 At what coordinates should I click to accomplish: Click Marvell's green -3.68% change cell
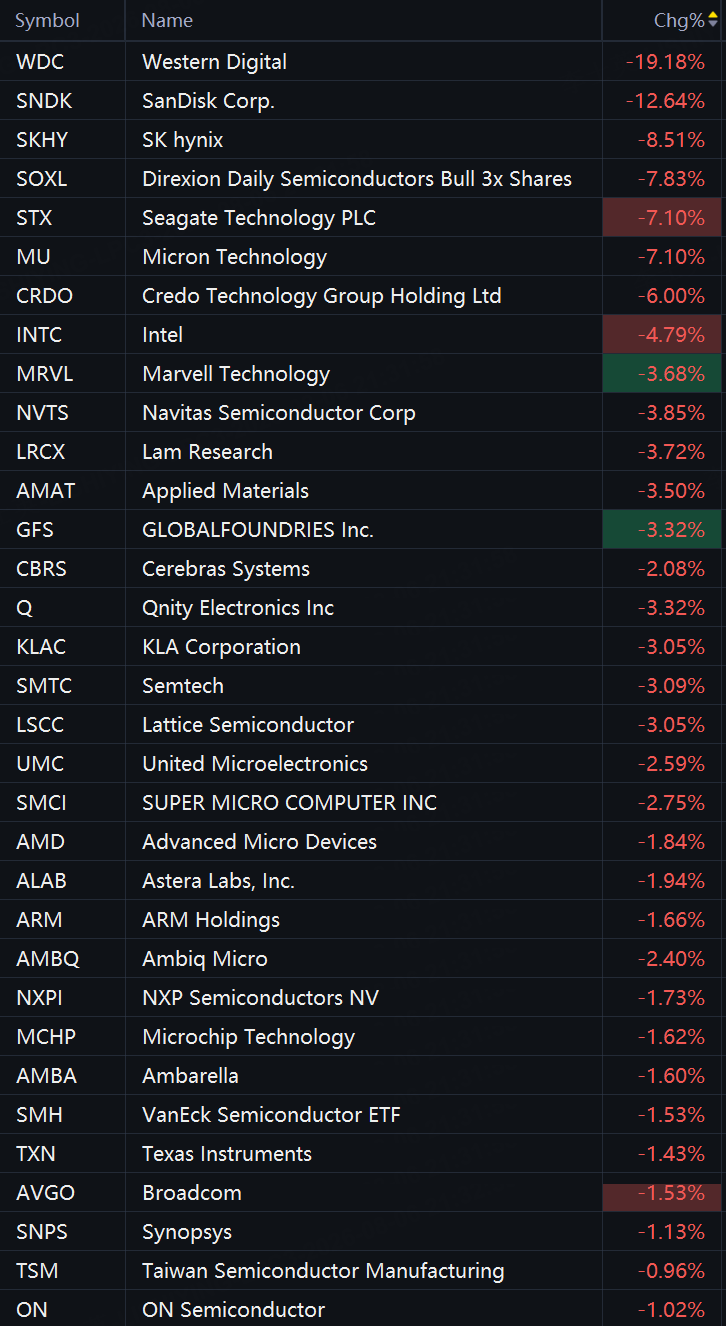coord(662,373)
